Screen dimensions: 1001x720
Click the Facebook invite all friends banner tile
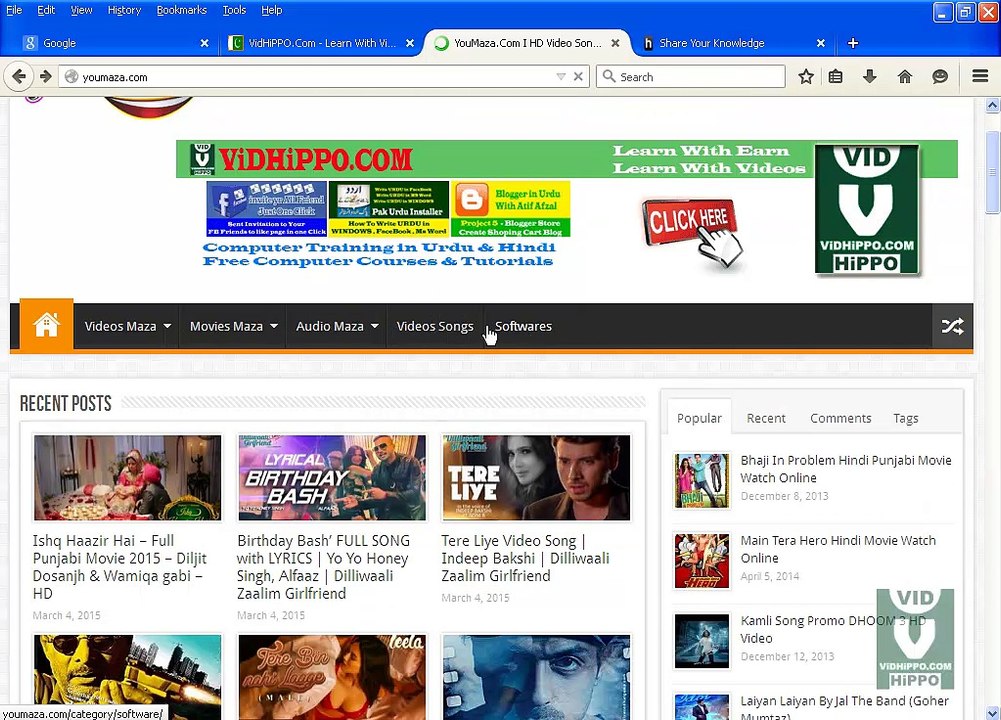pos(267,209)
